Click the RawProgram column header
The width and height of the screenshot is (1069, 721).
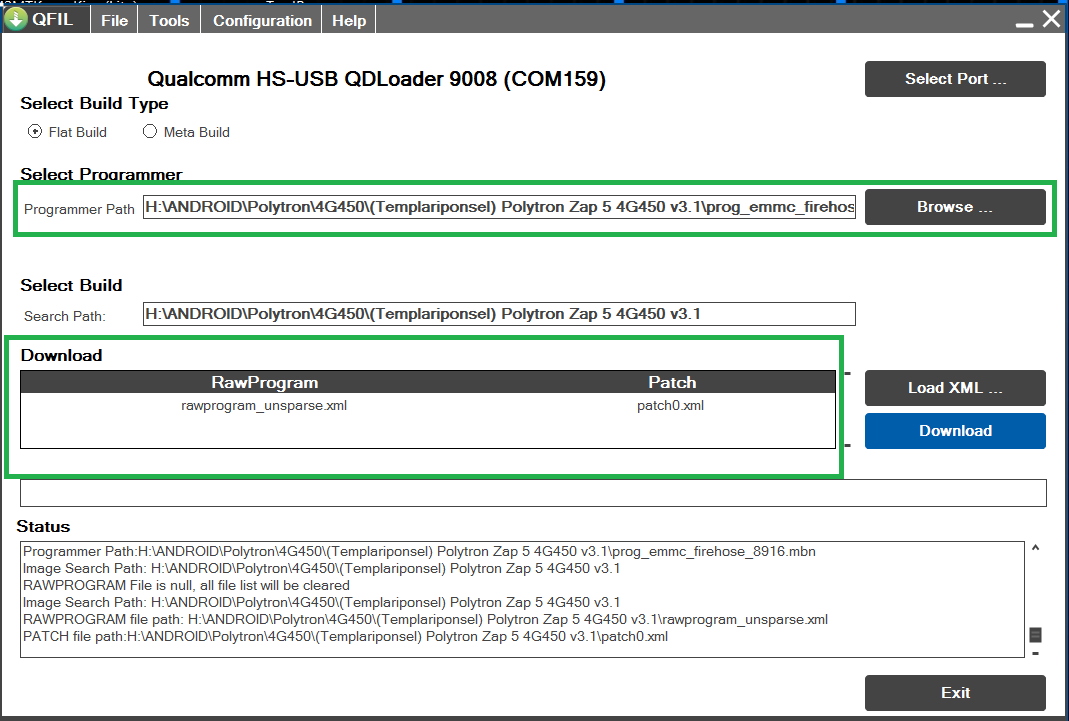point(265,382)
